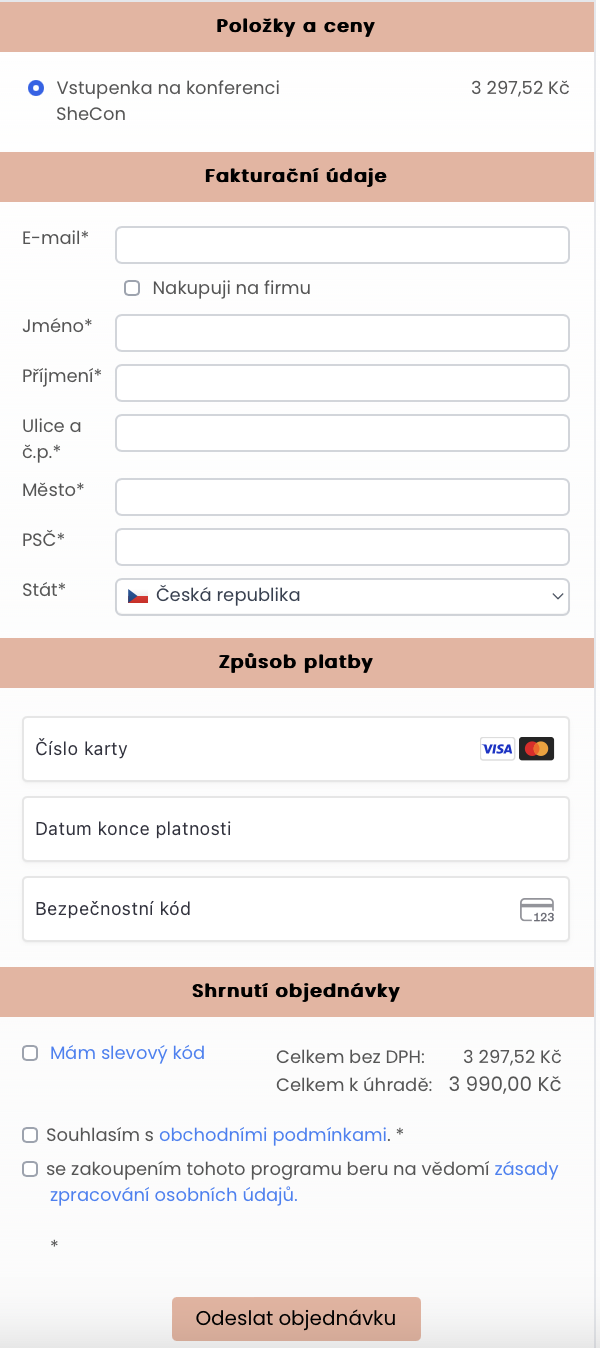The height and width of the screenshot is (1348, 600).
Task: Tick the Mám slevový kód checkbox
Action: 30,1053
